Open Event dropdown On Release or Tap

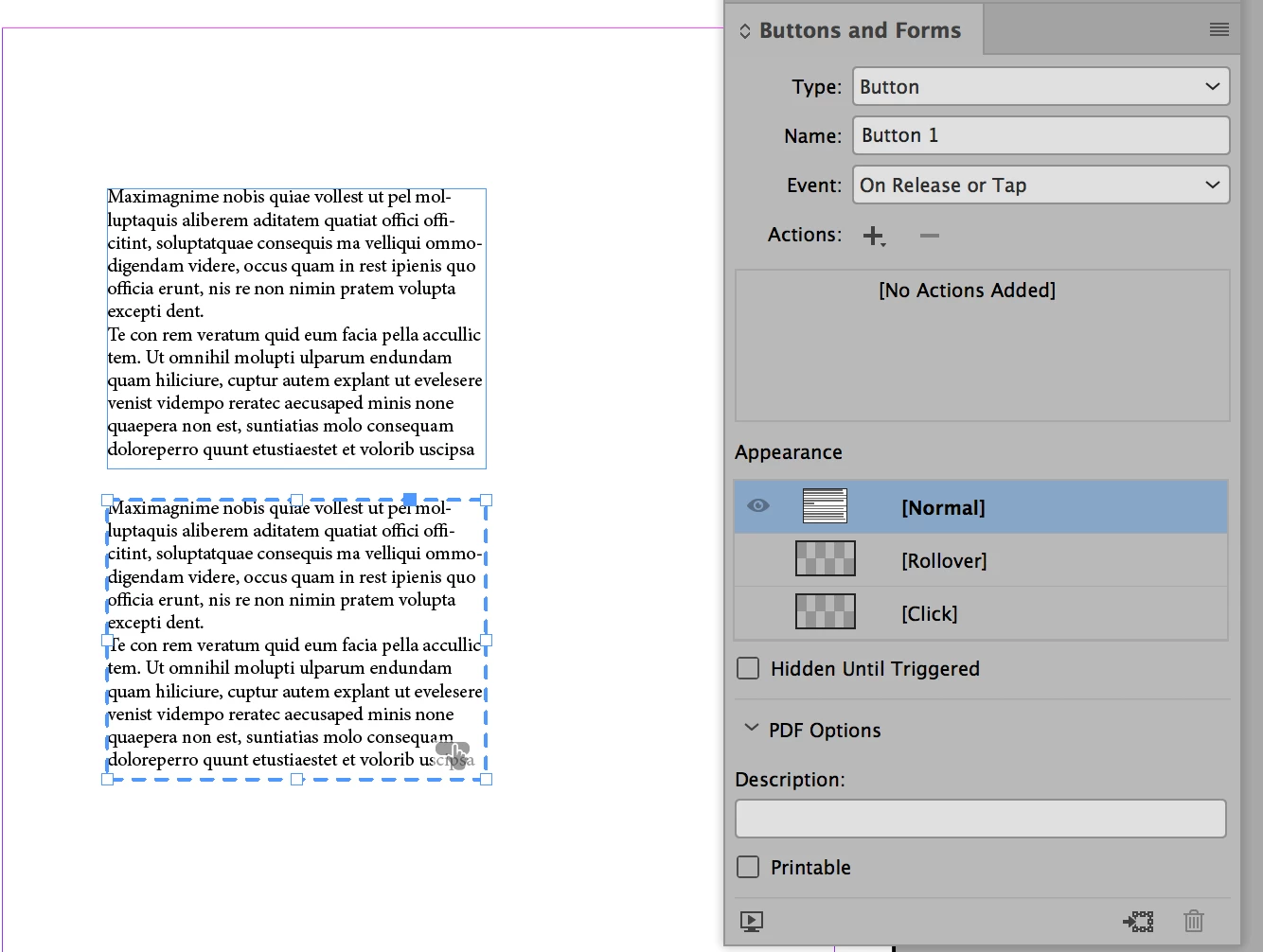1041,185
